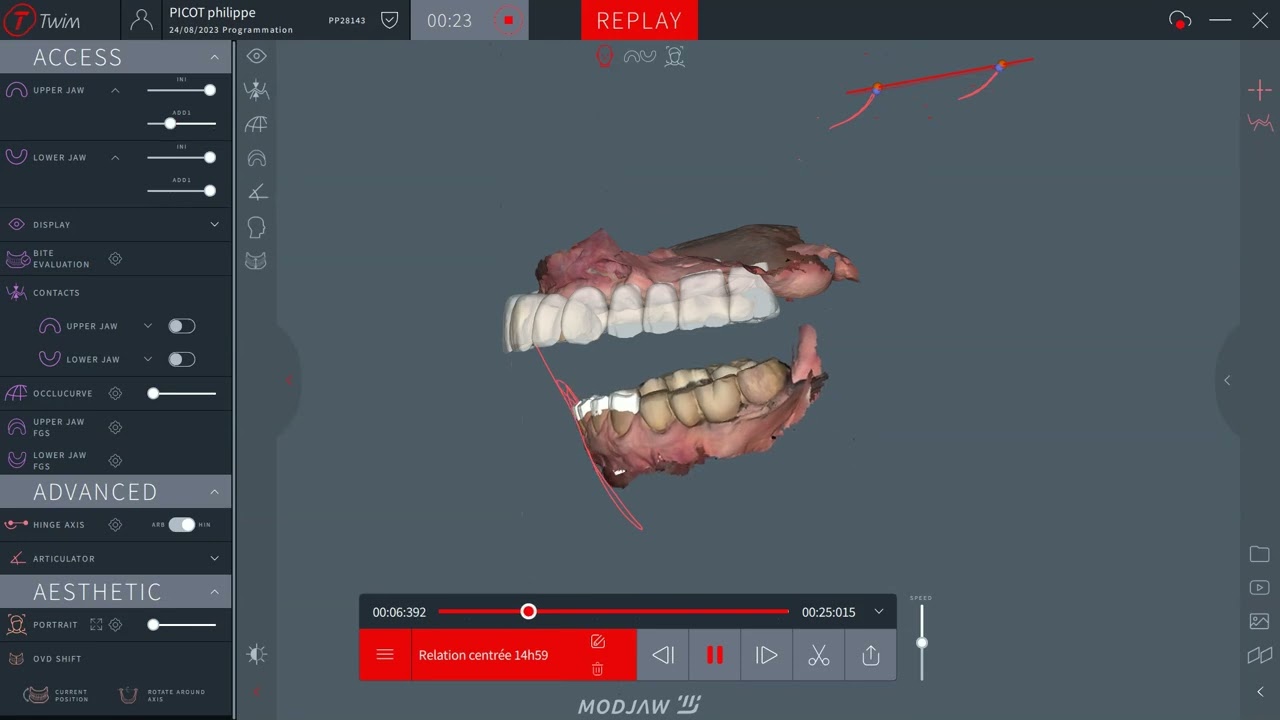Viewport: 1280px width, 720px height.
Task: Open the video library icon on right sidebar
Action: [1259, 588]
